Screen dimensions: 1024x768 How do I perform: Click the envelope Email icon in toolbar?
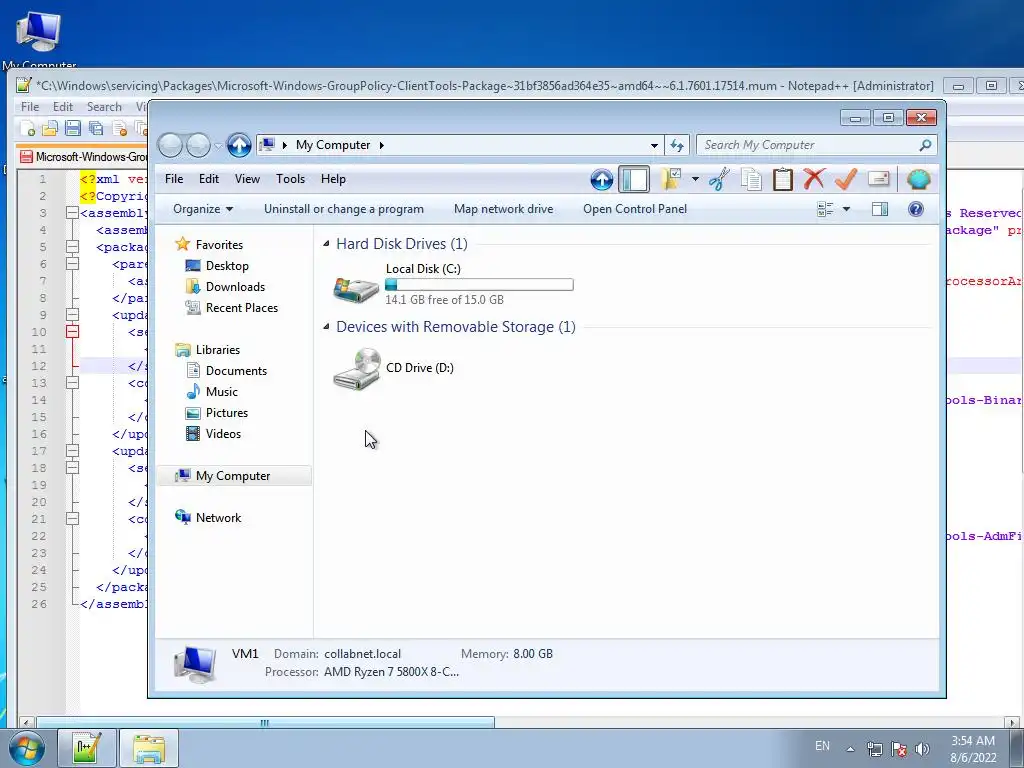[878, 179]
